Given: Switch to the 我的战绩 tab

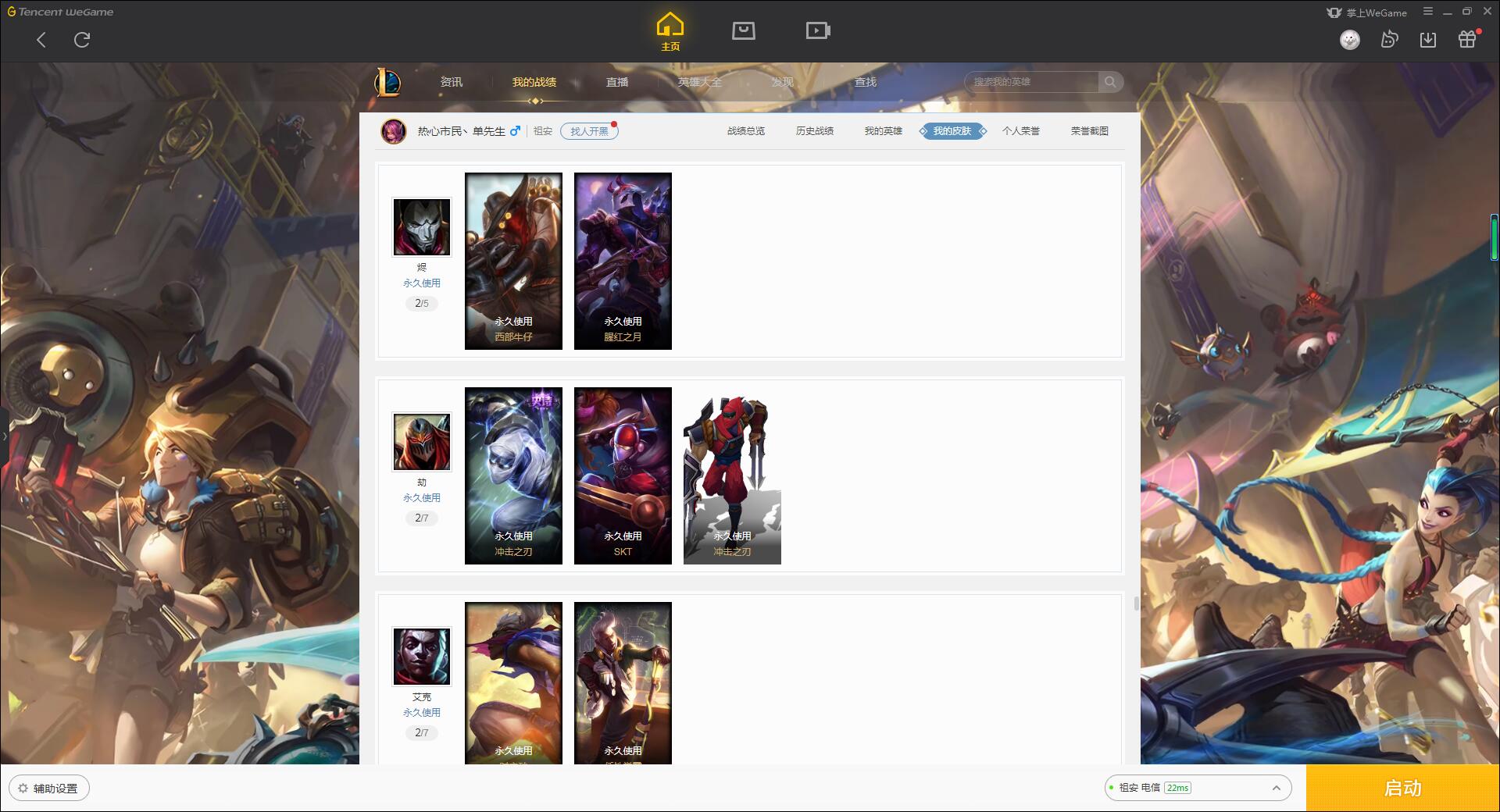Looking at the screenshot, I should [x=534, y=82].
